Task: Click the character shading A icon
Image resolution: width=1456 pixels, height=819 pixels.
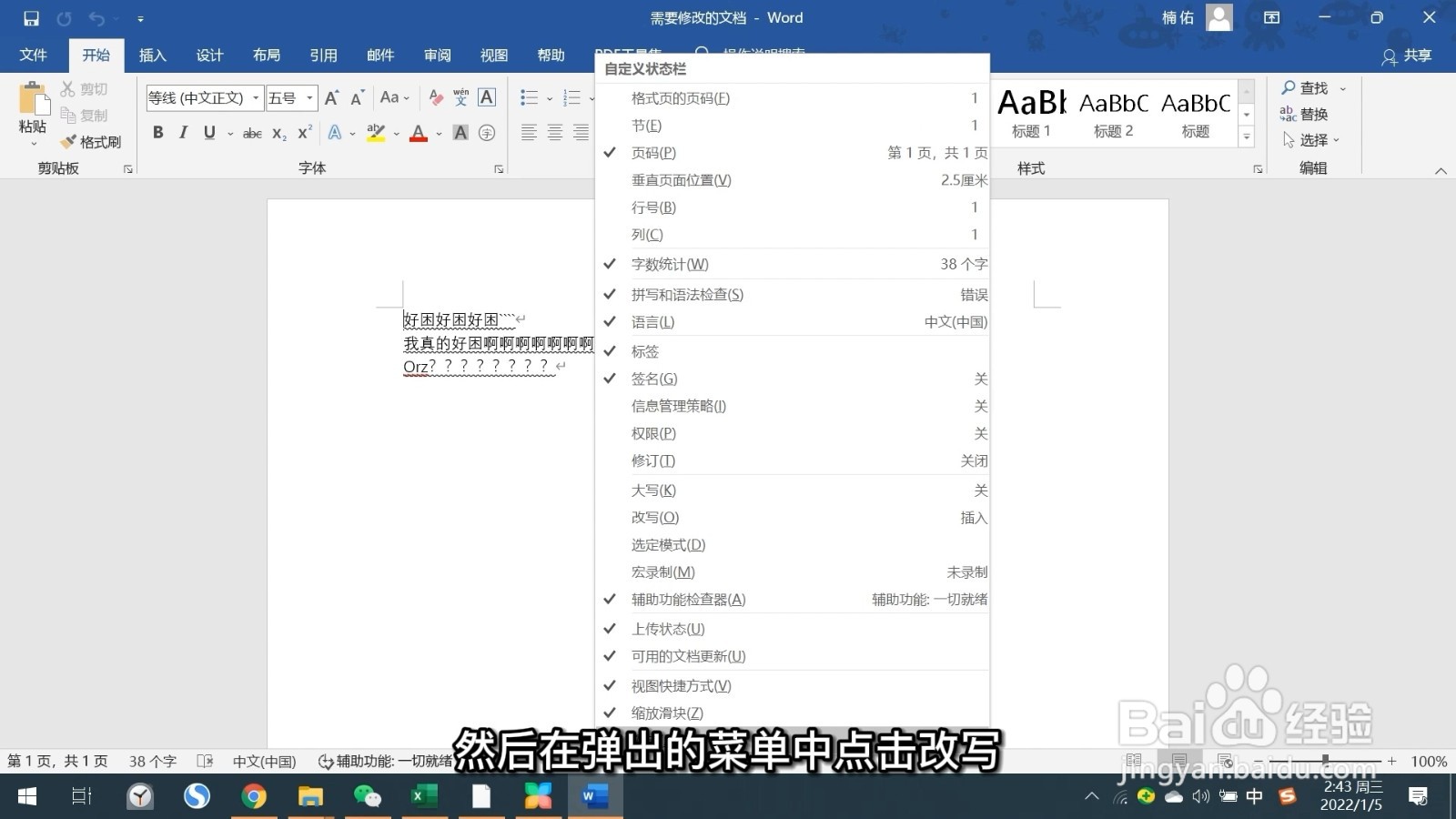Action: tap(461, 133)
